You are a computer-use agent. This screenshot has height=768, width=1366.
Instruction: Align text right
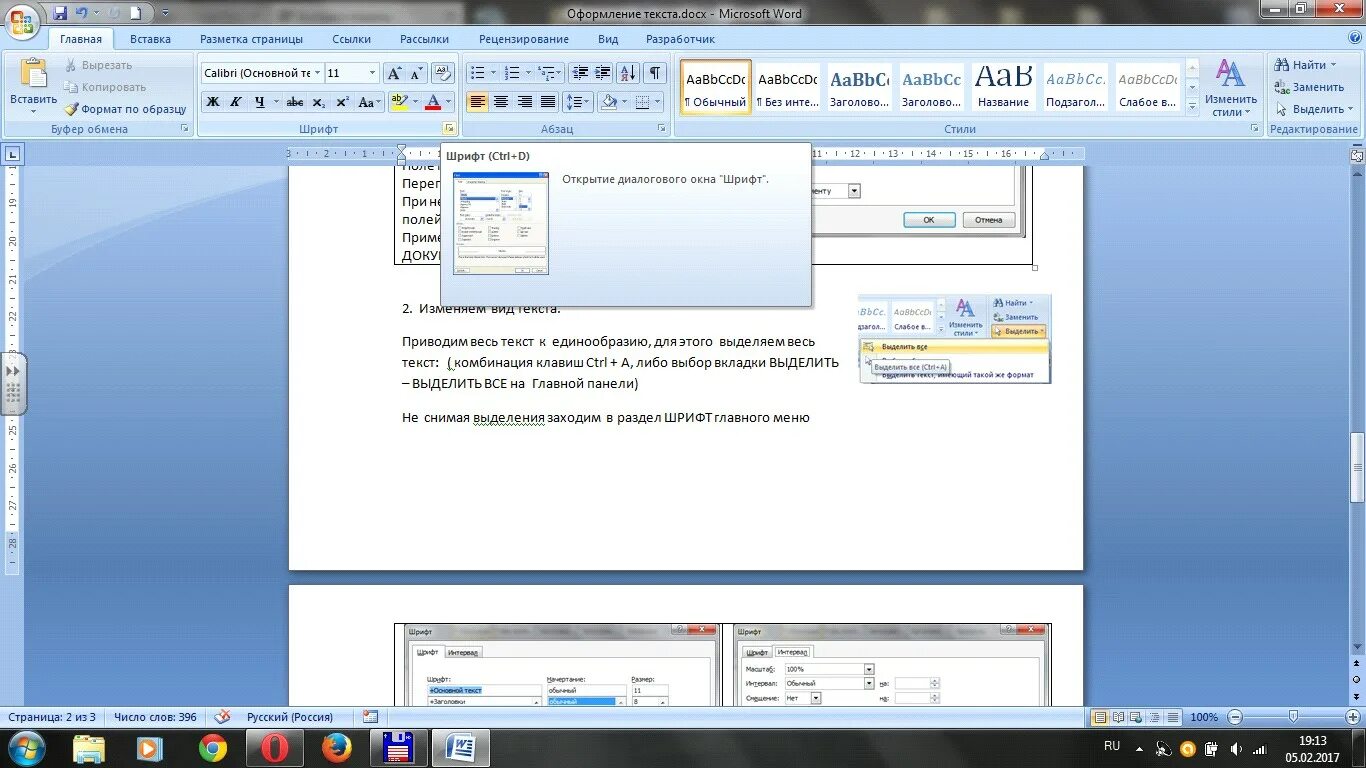(x=524, y=102)
